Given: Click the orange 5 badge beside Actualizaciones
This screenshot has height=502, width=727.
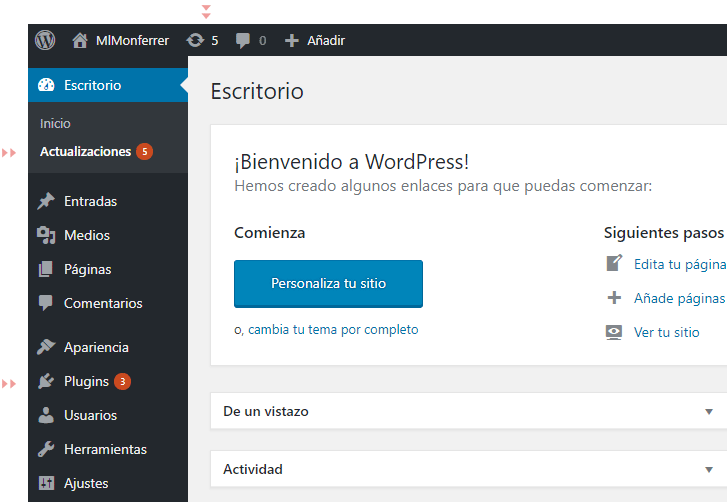Looking at the screenshot, I should (144, 152).
